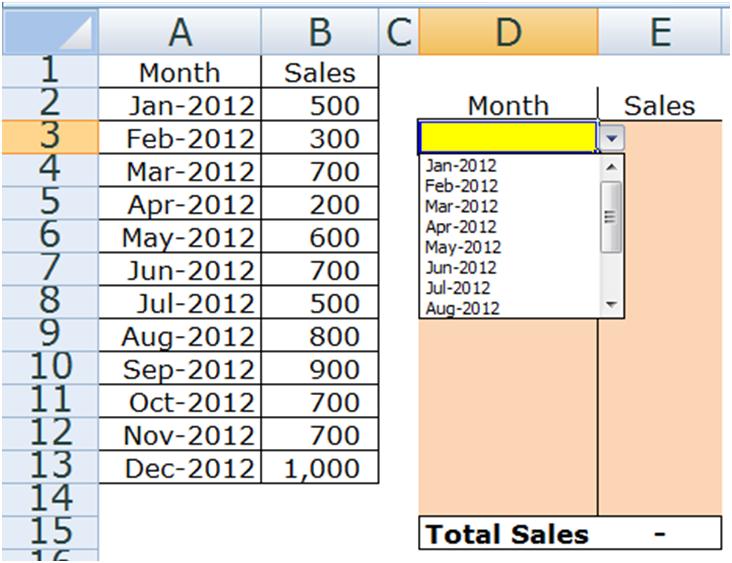Pick Mar-2012 from the validation list
This screenshot has height=563, width=732.
click(x=461, y=206)
